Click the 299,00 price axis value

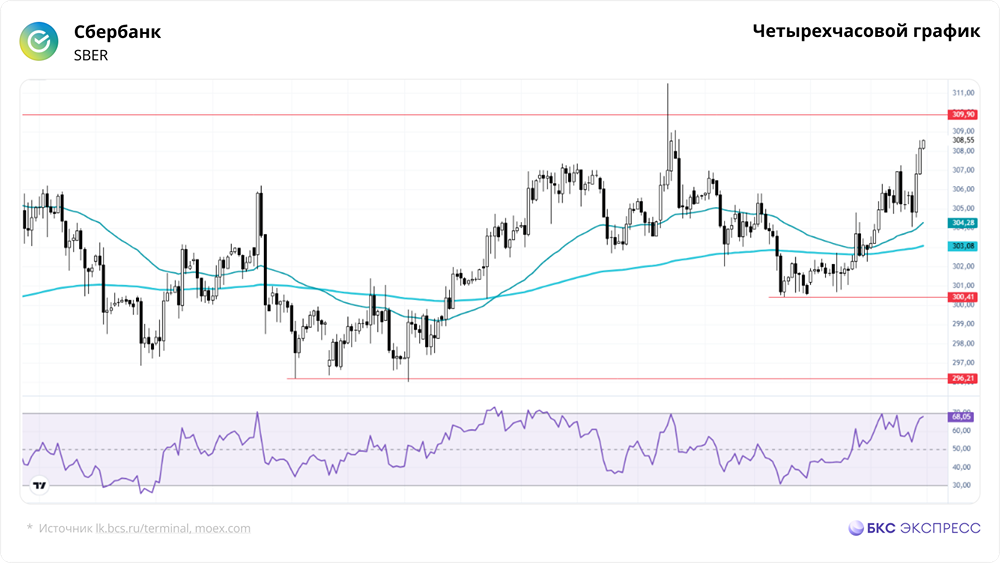pyautogui.click(x=963, y=324)
